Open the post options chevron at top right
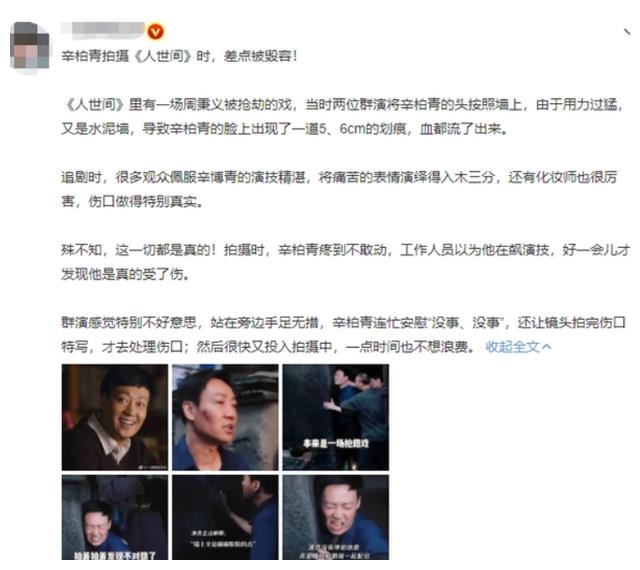Screen dimensions: 640x570 click(627, 32)
